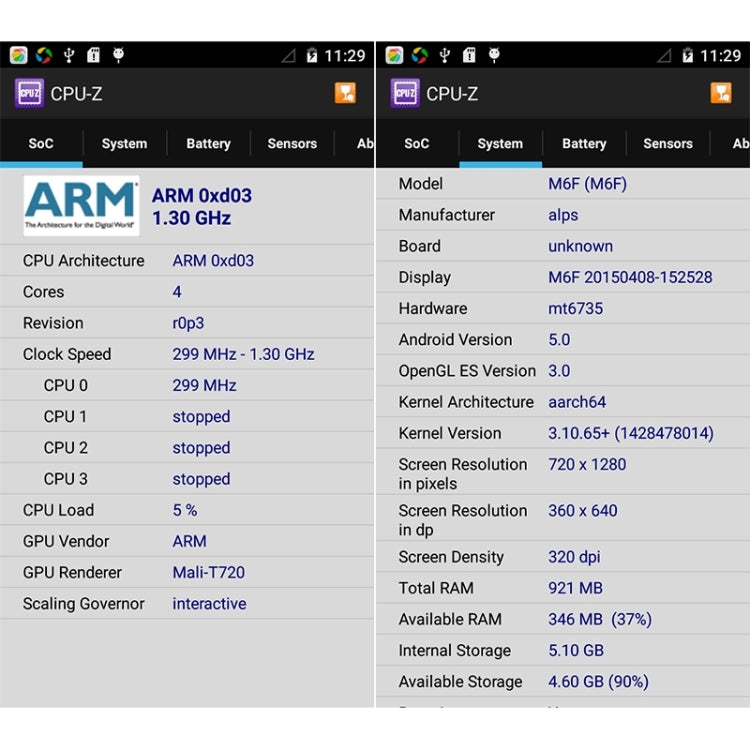
Task: Tap Kernel Architecture 'aarch64'
Action: coord(577,402)
